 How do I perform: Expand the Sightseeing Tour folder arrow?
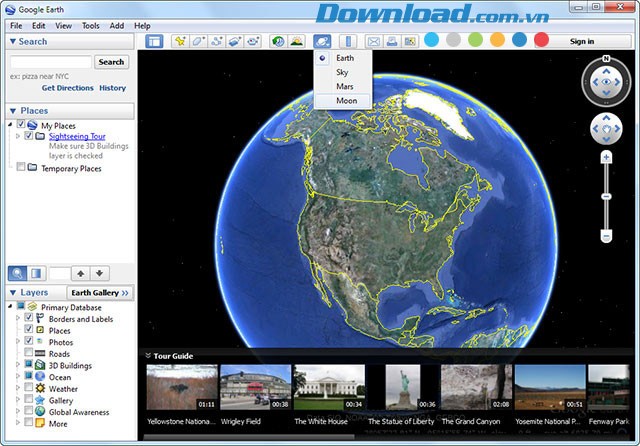click(18, 136)
